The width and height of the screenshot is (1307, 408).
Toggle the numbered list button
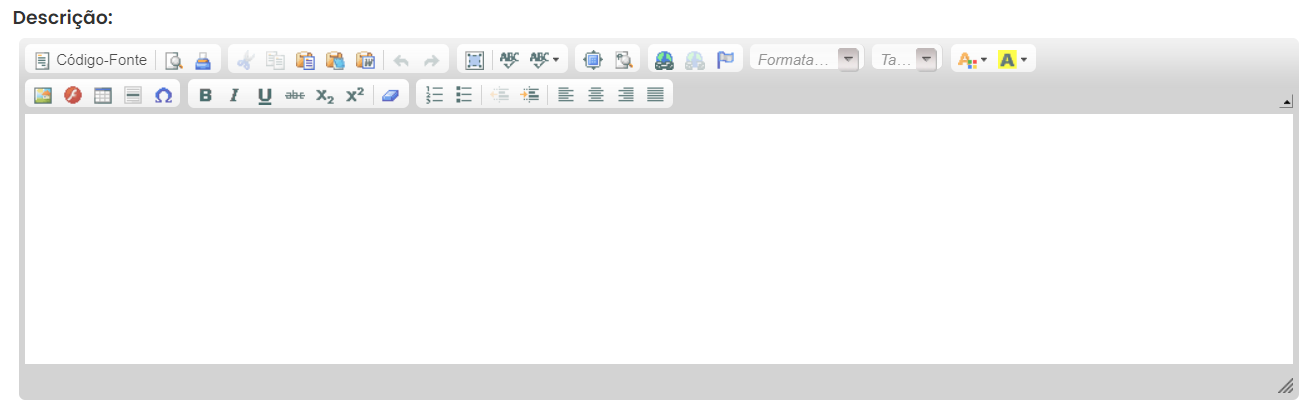point(434,95)
